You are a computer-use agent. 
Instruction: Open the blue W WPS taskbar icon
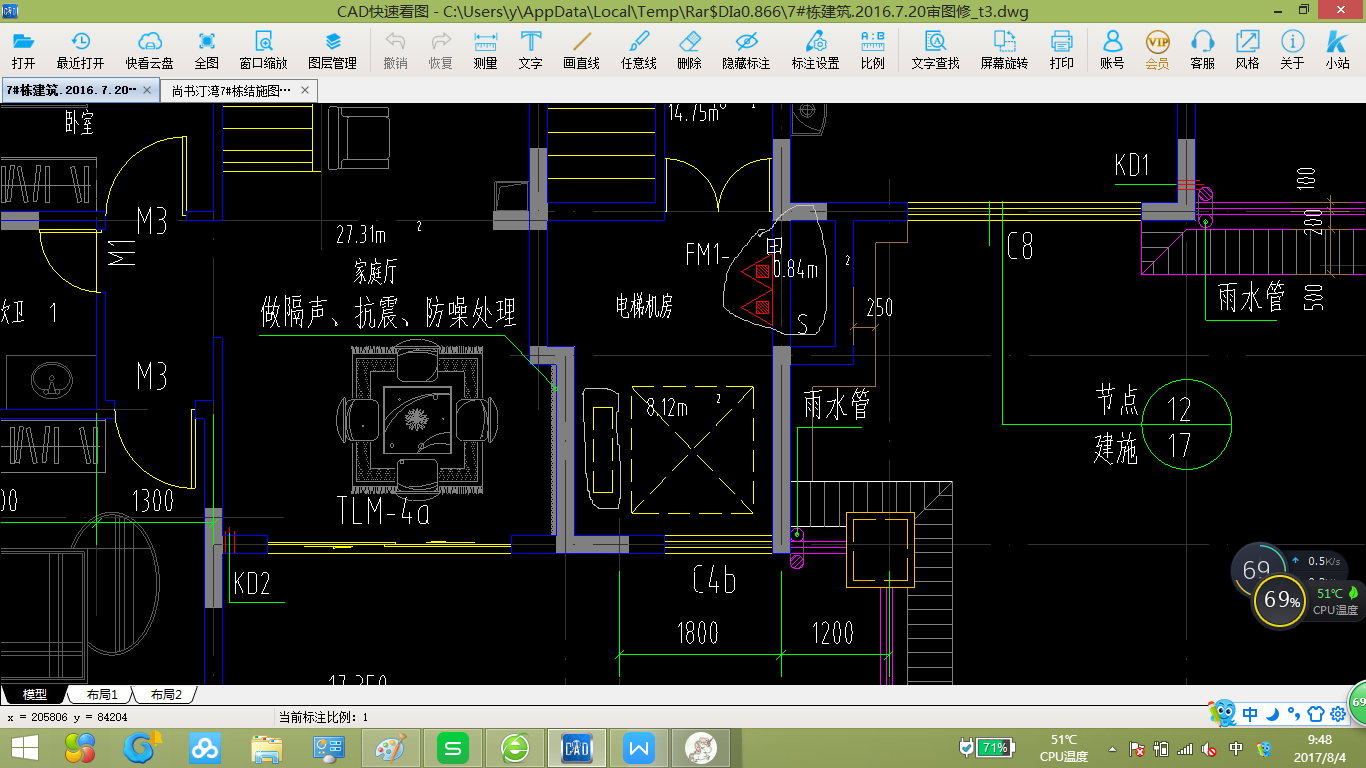(x=638, y=747)
